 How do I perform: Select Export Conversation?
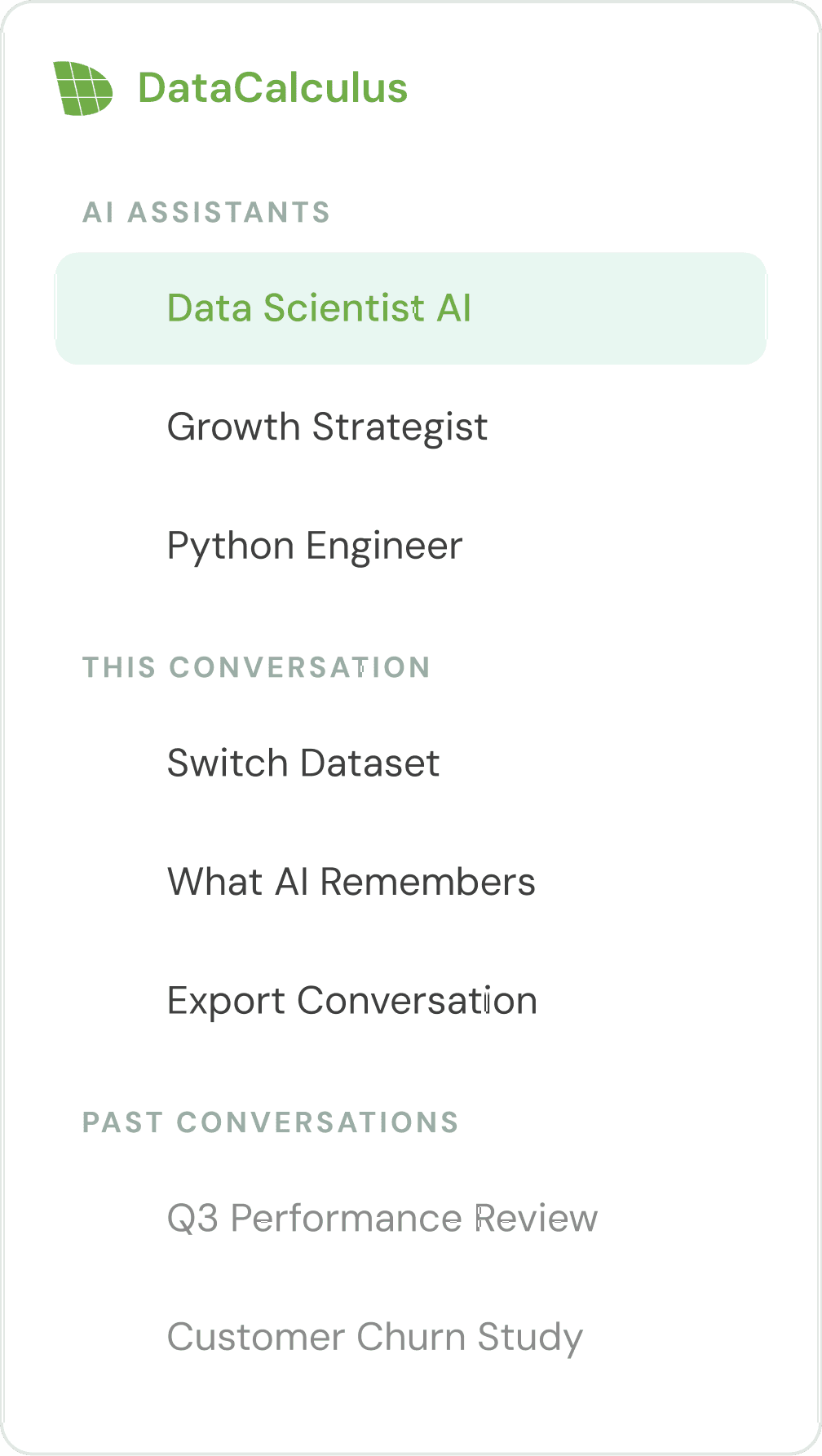click(411, 1001)
